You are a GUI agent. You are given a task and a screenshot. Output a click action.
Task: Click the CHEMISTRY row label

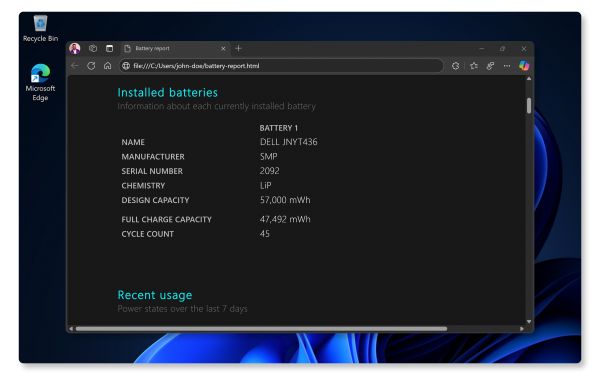pyautogui.click(x=143, y=186)
